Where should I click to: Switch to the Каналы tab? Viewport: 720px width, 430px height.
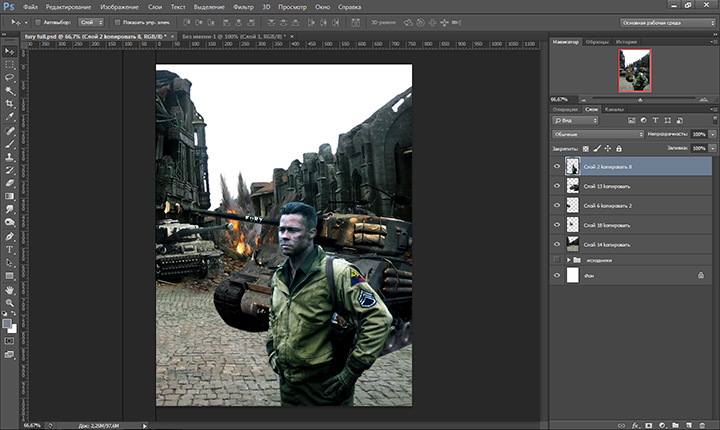pyautogui.click(x=616, y=108)
